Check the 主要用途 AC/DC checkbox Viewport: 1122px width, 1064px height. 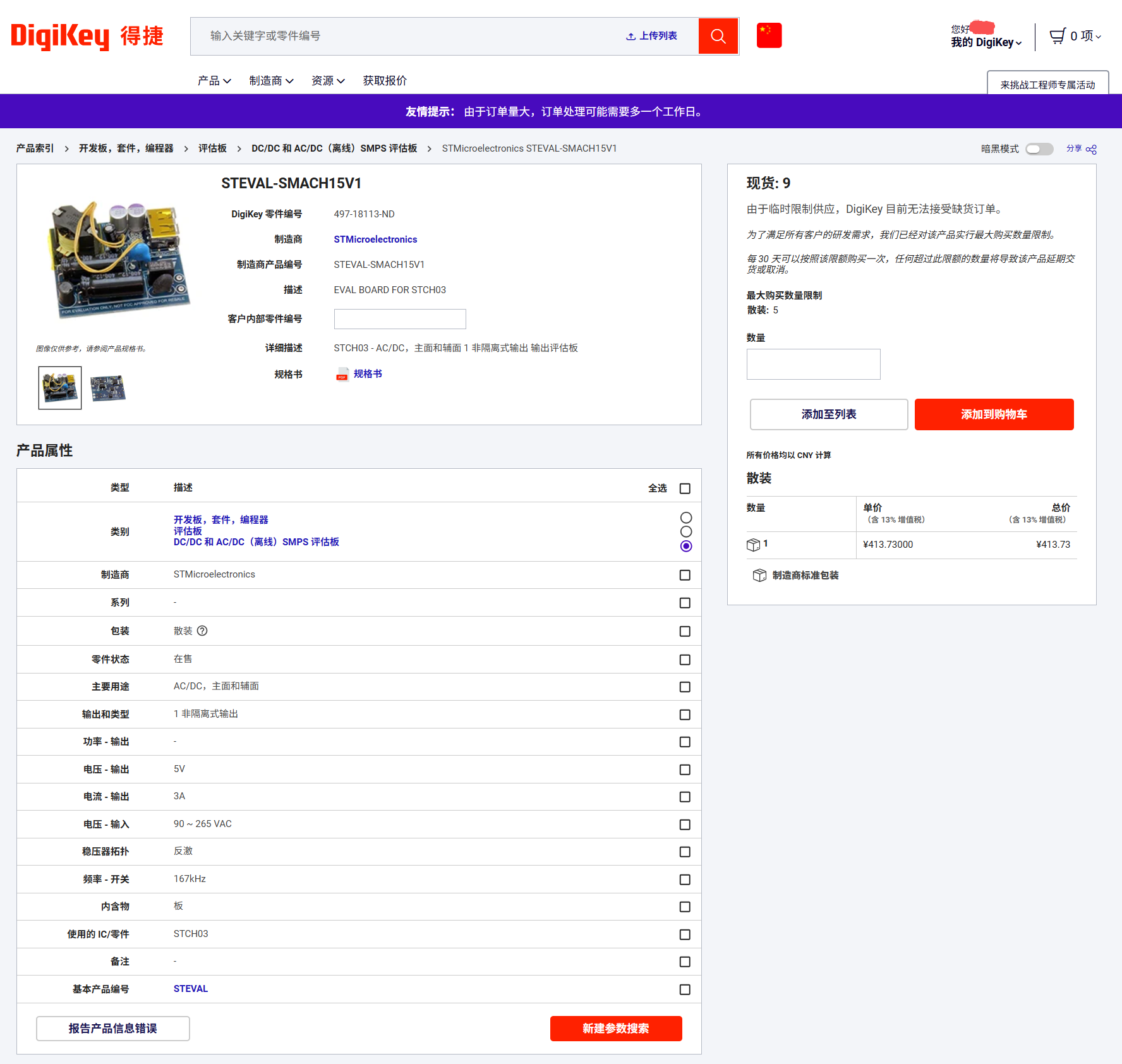point(685,687)
